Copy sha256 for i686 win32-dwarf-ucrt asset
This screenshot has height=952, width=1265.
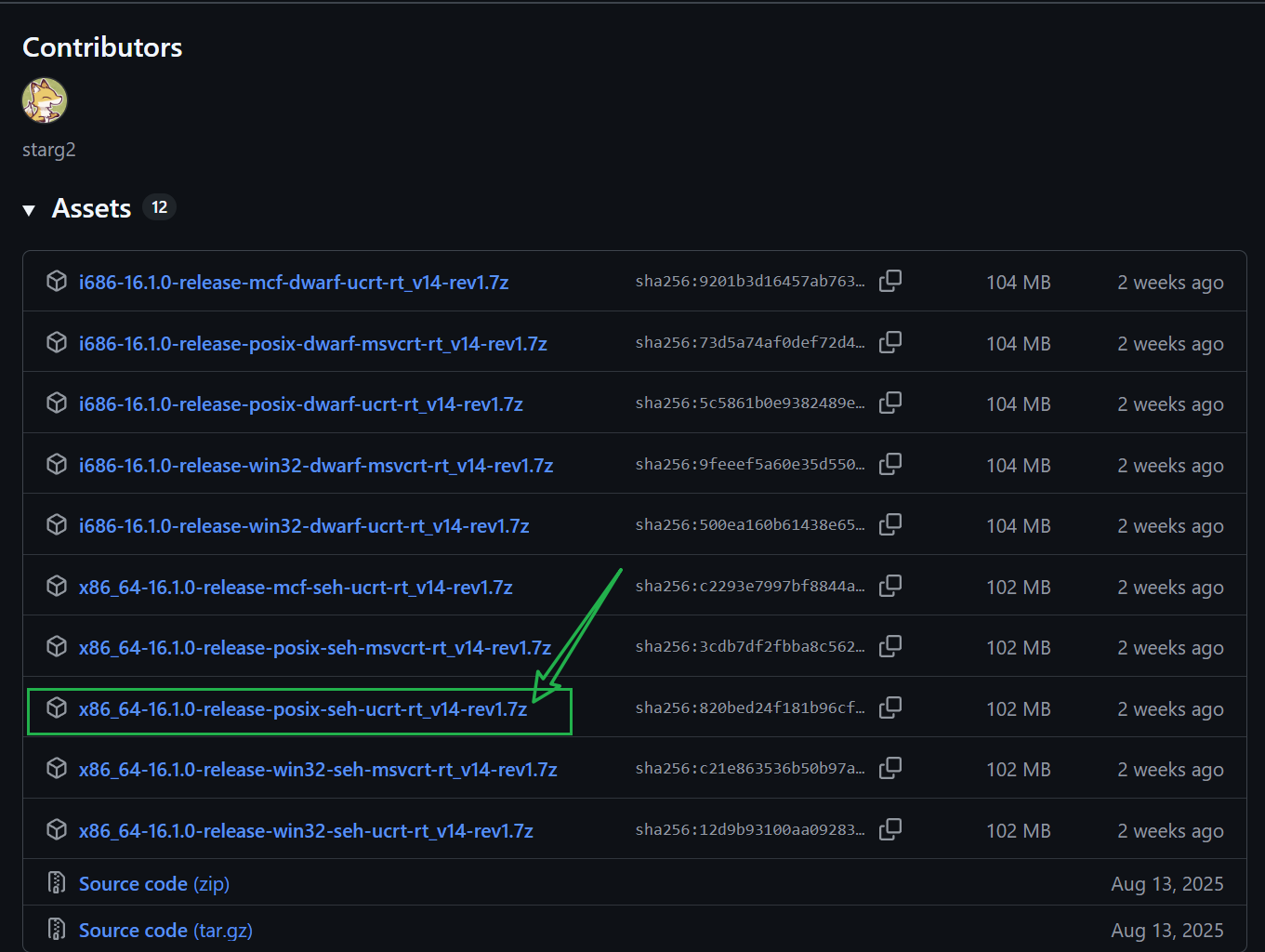(x=890, y=524)
